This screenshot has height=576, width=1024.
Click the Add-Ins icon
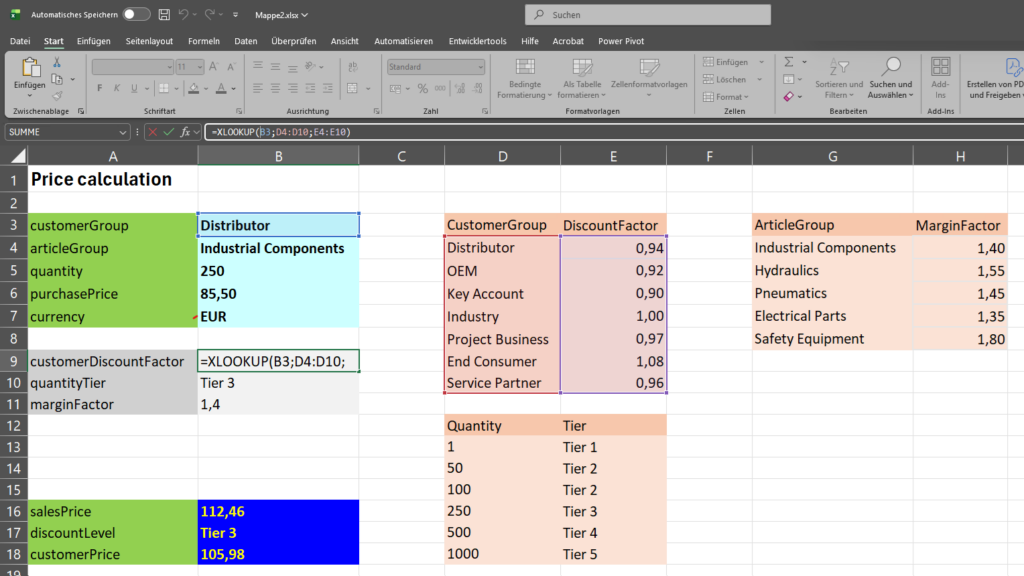click(940, 67)
